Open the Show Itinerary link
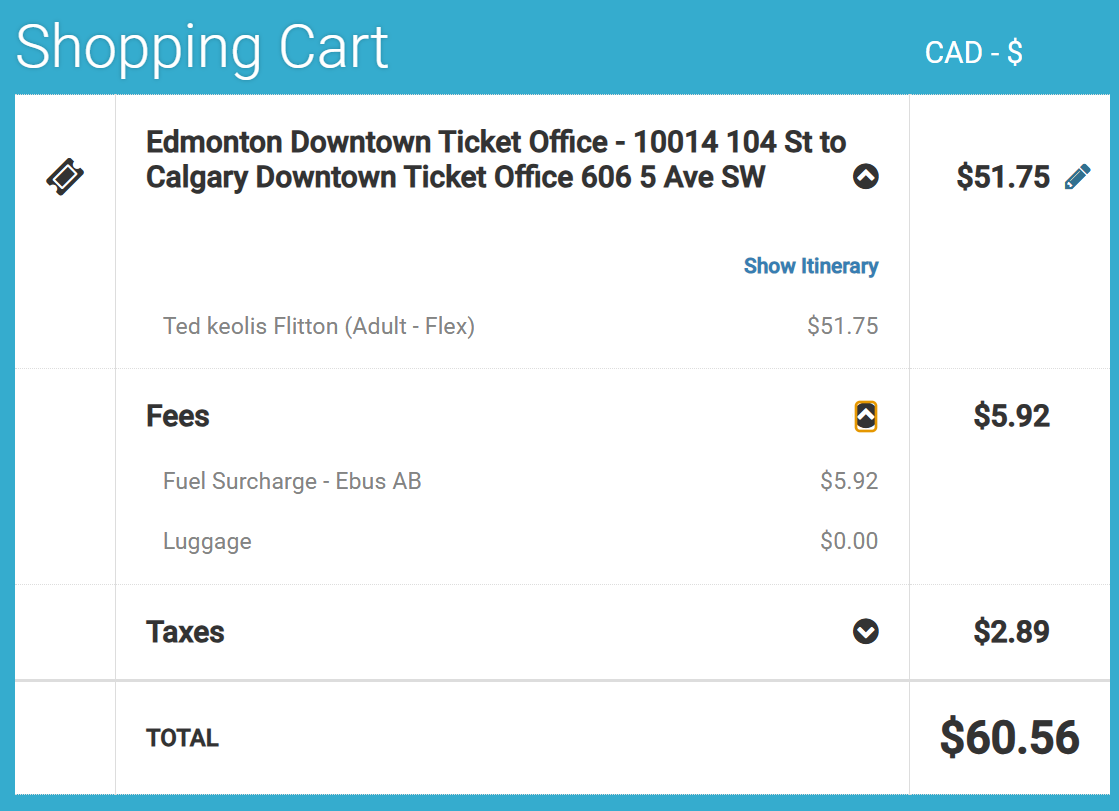 pos(811,266)
